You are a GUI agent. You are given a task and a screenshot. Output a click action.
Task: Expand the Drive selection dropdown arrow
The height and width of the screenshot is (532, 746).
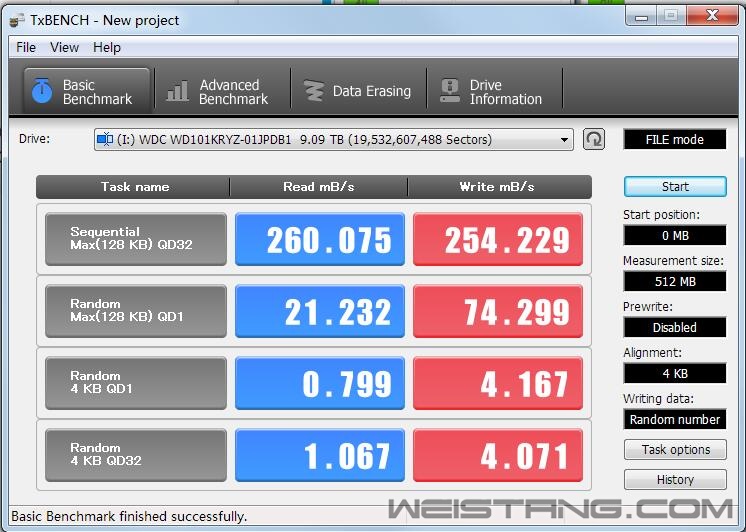tap(564, 140)
